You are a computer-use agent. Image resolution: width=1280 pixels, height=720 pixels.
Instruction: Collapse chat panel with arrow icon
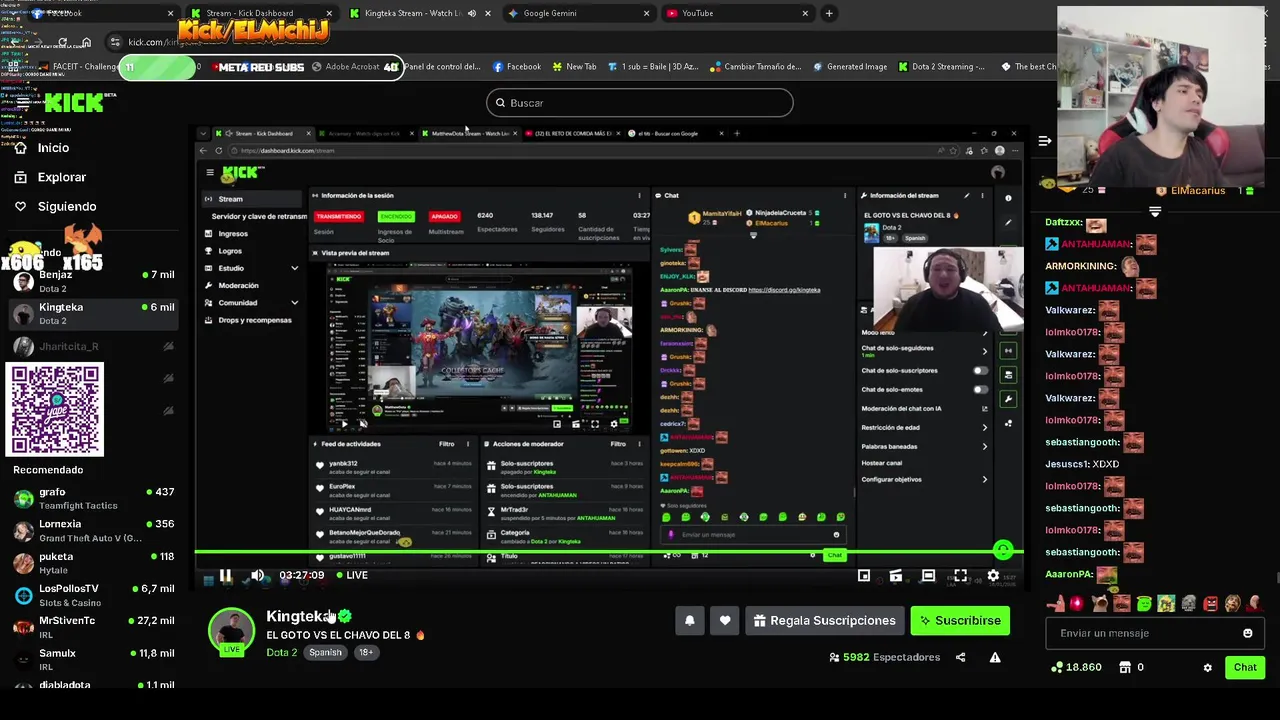point(1045,141)
